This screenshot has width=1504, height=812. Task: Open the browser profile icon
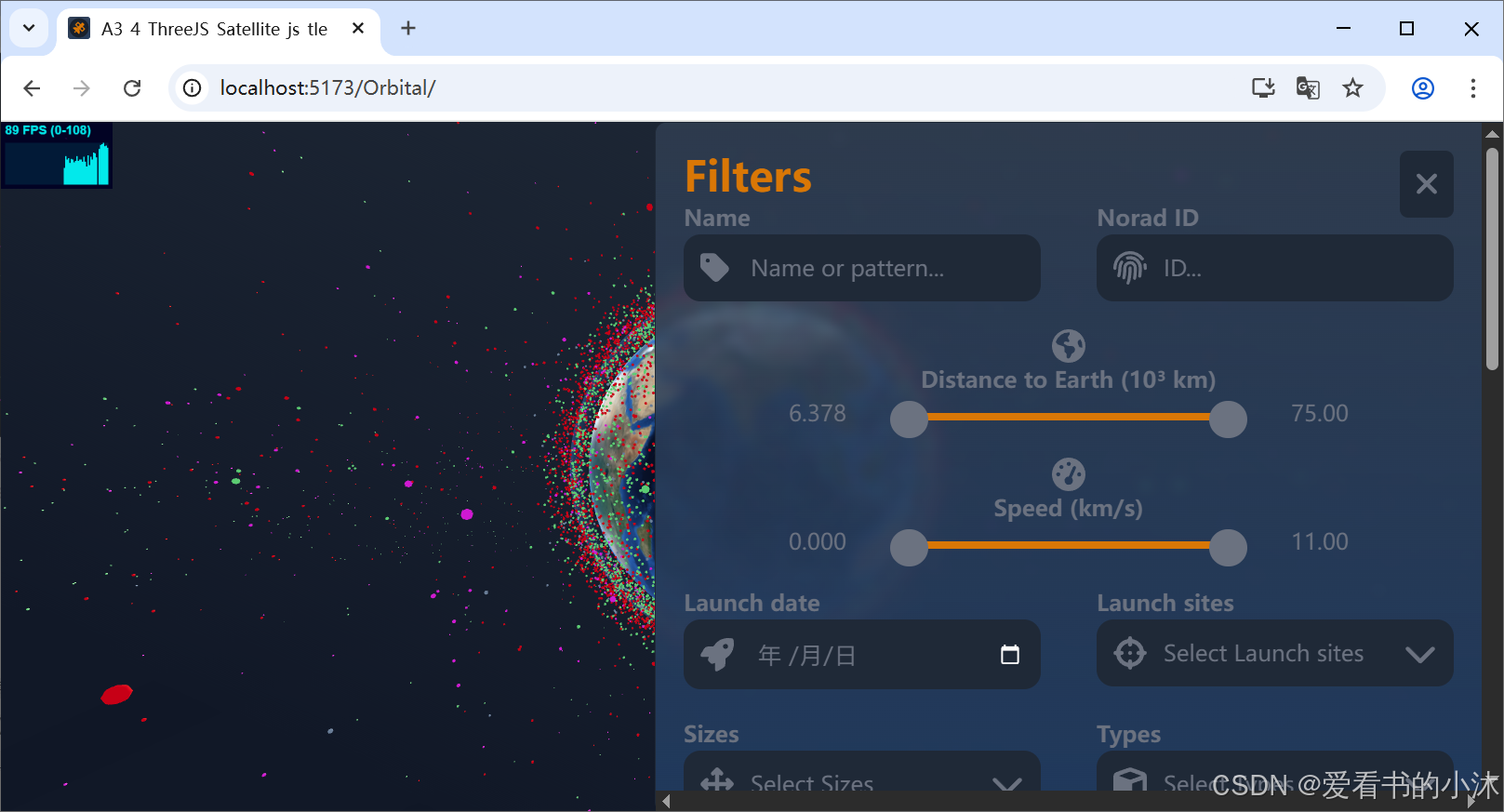pyautogui.click(x=1423, y=88)
